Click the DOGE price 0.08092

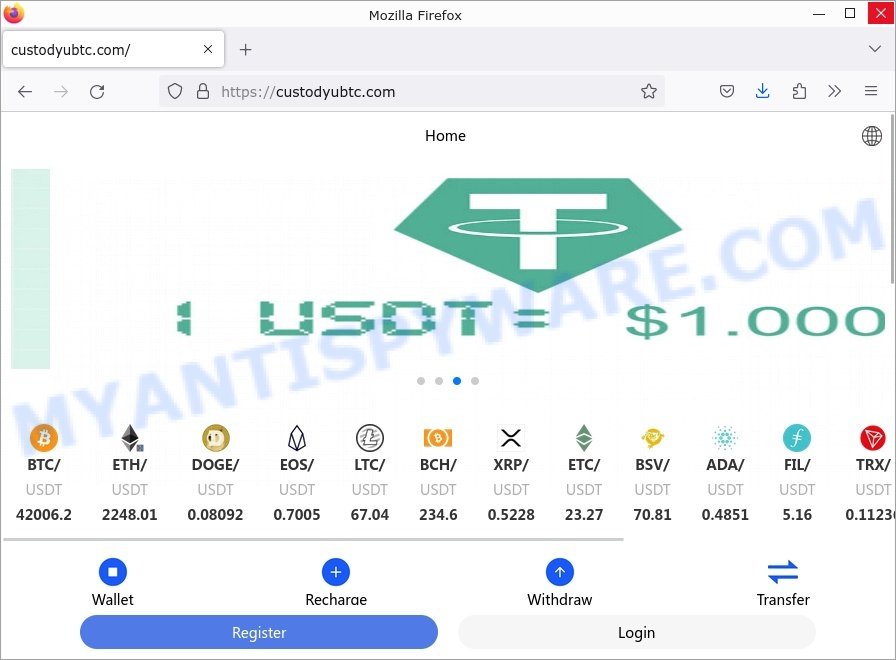tap(215, 515)
